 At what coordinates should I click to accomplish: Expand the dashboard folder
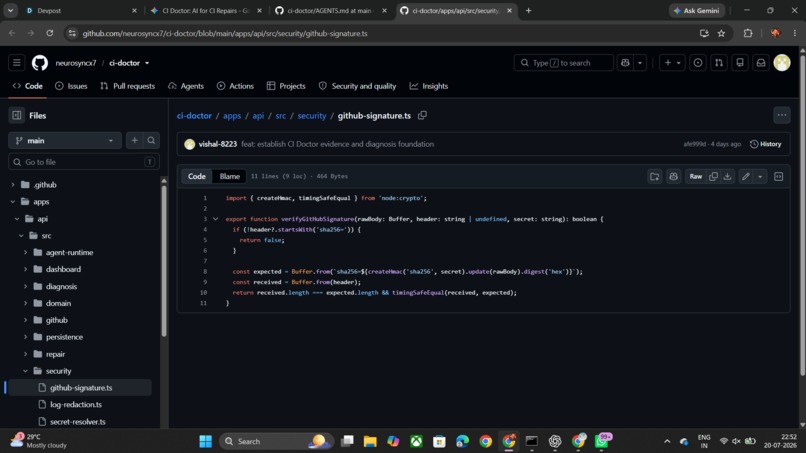point(25,269)
